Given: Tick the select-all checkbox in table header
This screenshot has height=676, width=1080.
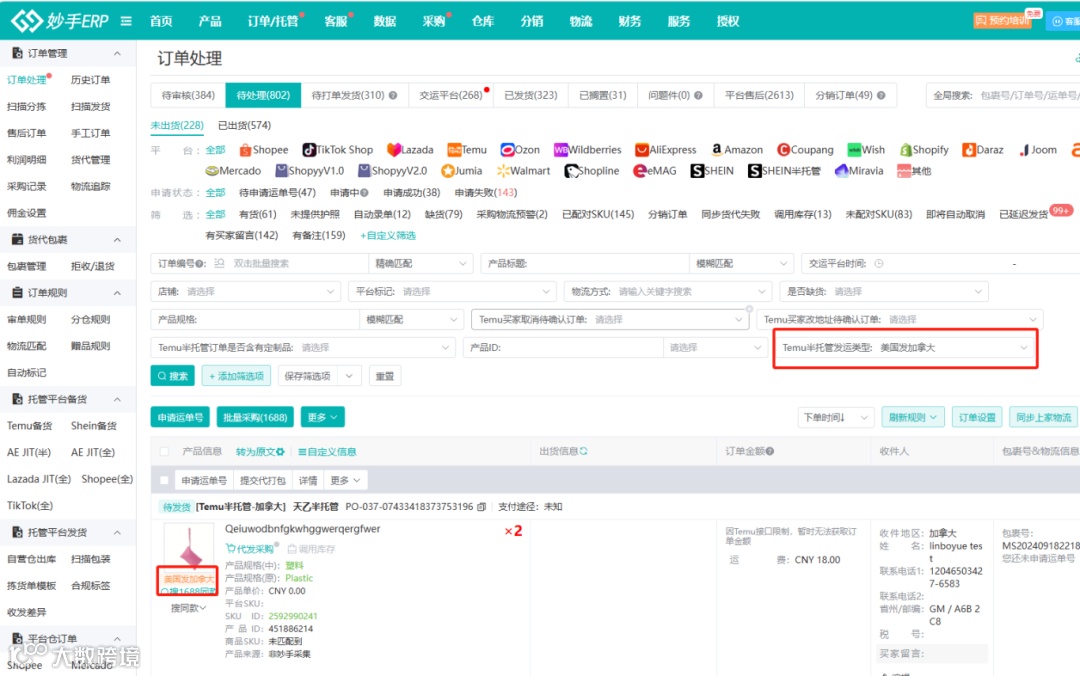Looking at the screenshot, I should [164, 451].
